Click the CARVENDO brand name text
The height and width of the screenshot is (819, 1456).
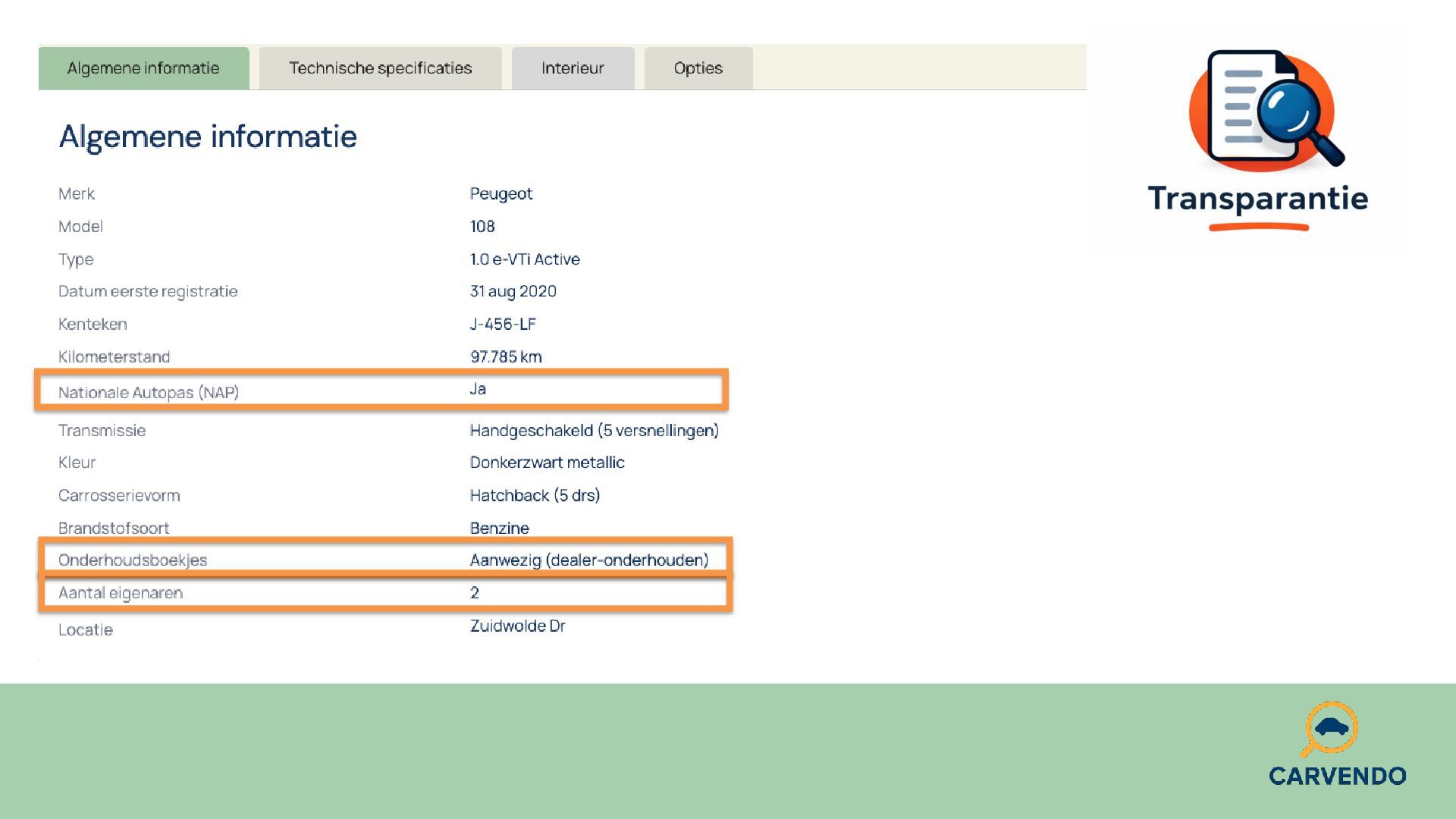(x=1337, y=776)
